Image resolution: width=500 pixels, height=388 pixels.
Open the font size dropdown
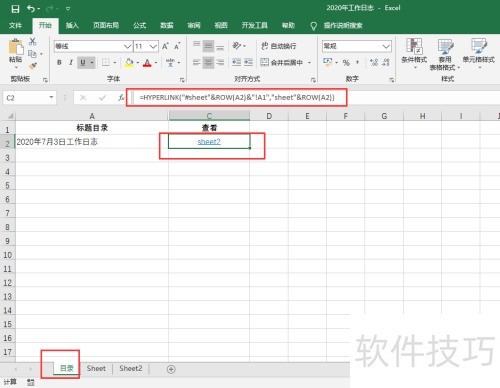(153, 46)
